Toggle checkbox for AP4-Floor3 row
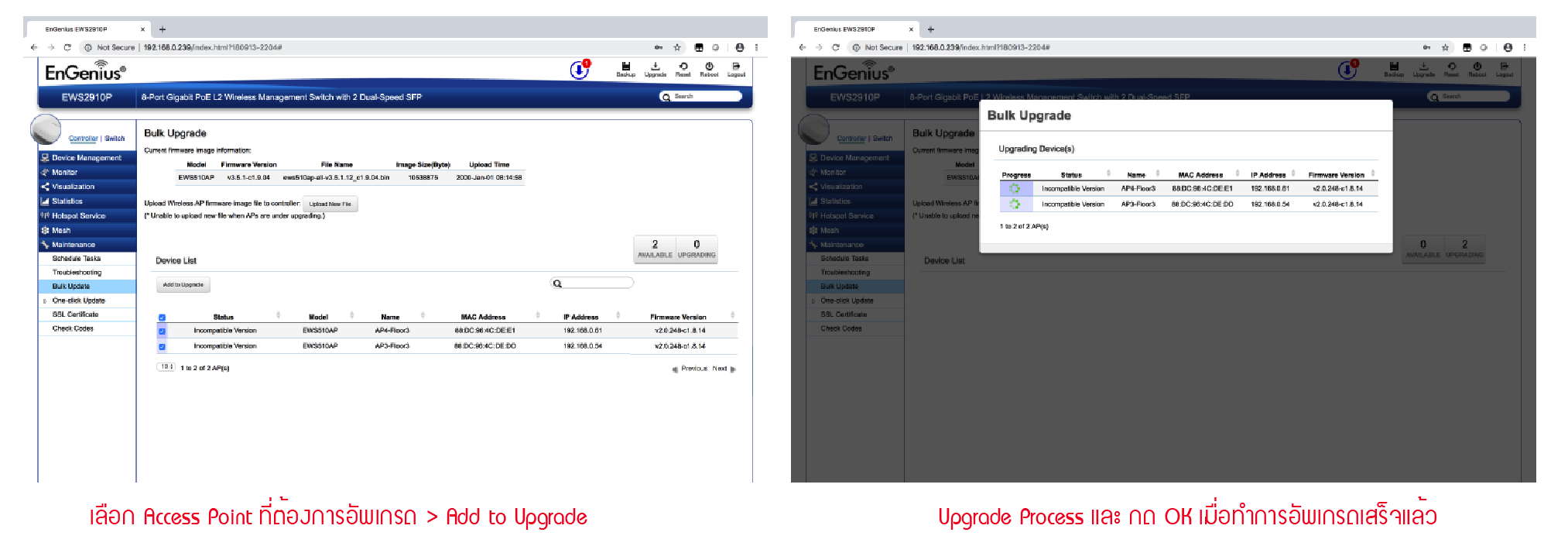 pos(162,331)
